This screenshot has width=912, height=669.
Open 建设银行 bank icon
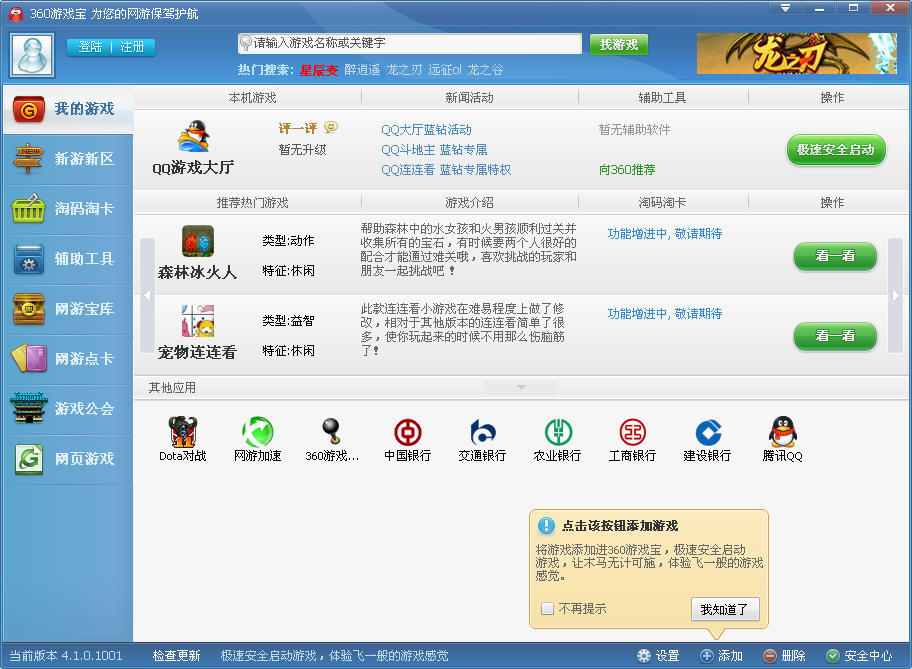pos(708,432)
